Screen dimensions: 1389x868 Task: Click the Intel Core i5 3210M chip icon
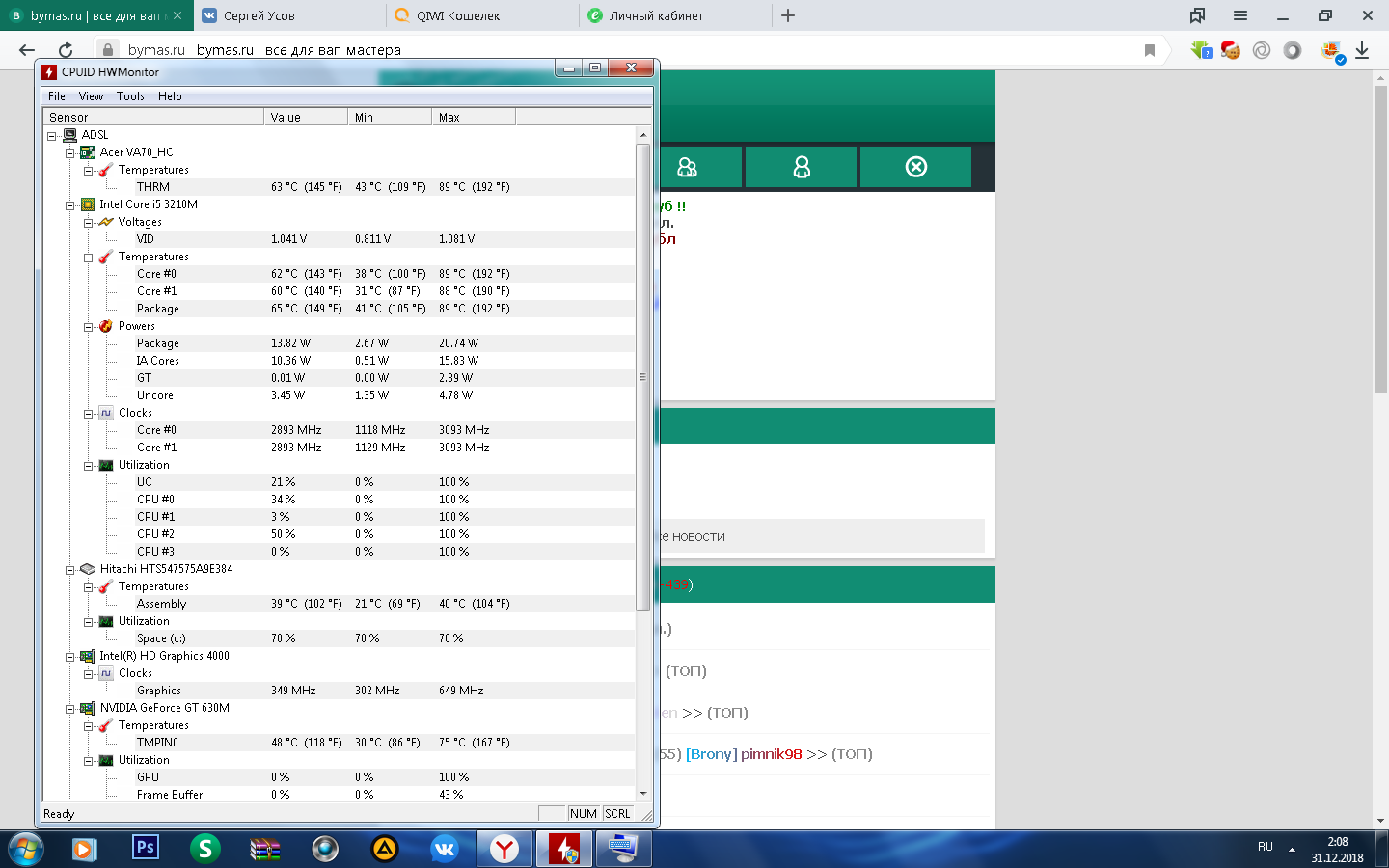tap(88, 204)
